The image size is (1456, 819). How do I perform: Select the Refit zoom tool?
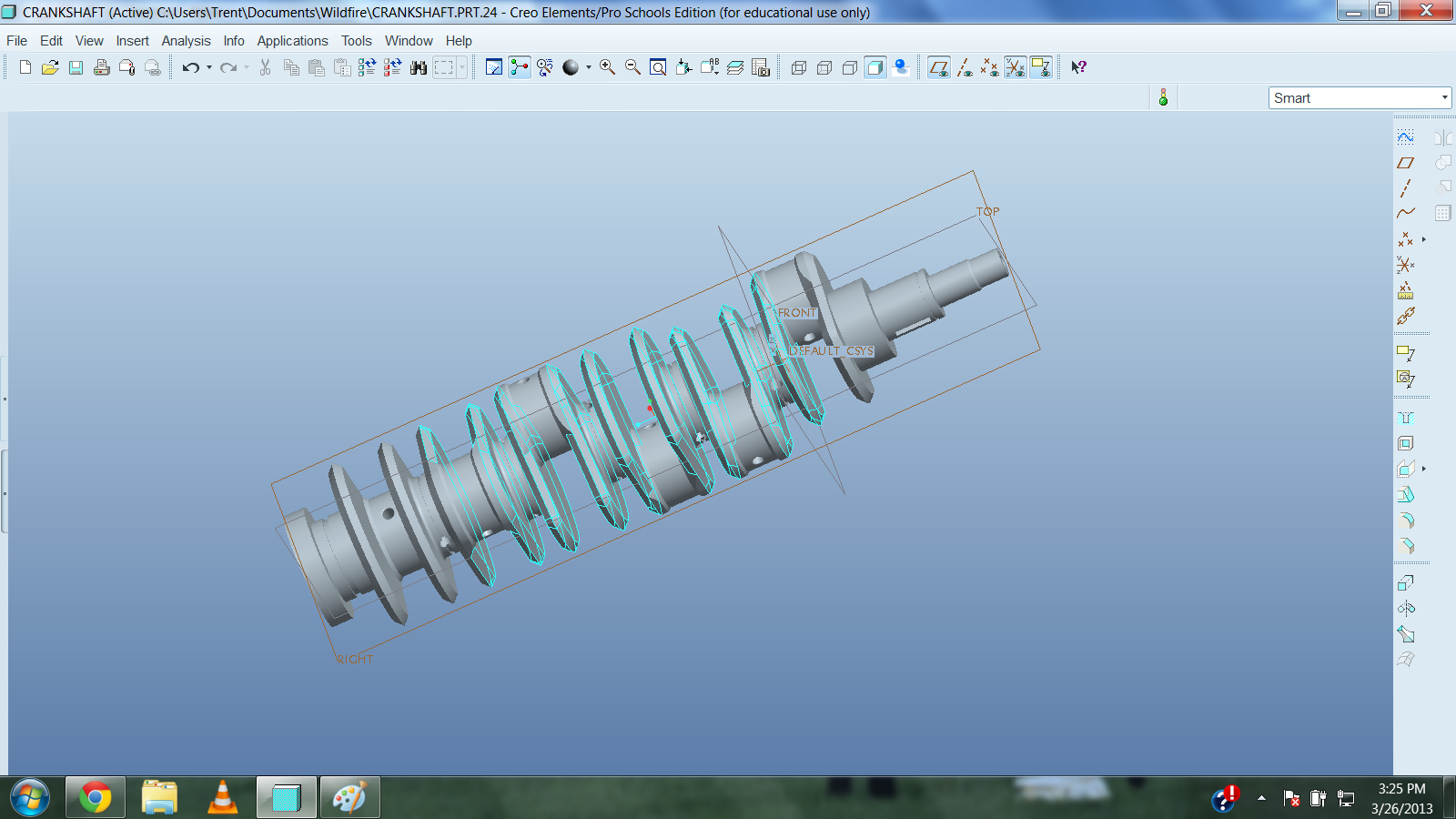(x=658, y=67)
